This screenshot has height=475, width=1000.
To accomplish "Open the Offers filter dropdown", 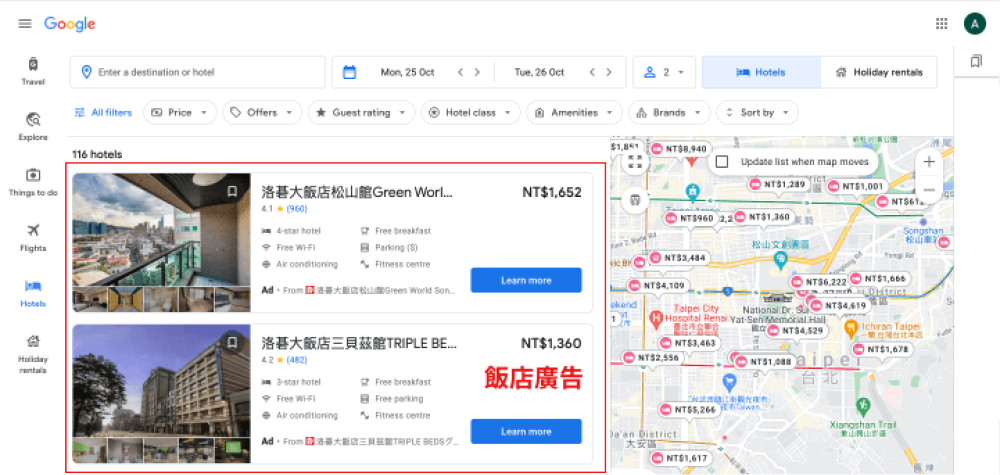I will coord(261,112).
